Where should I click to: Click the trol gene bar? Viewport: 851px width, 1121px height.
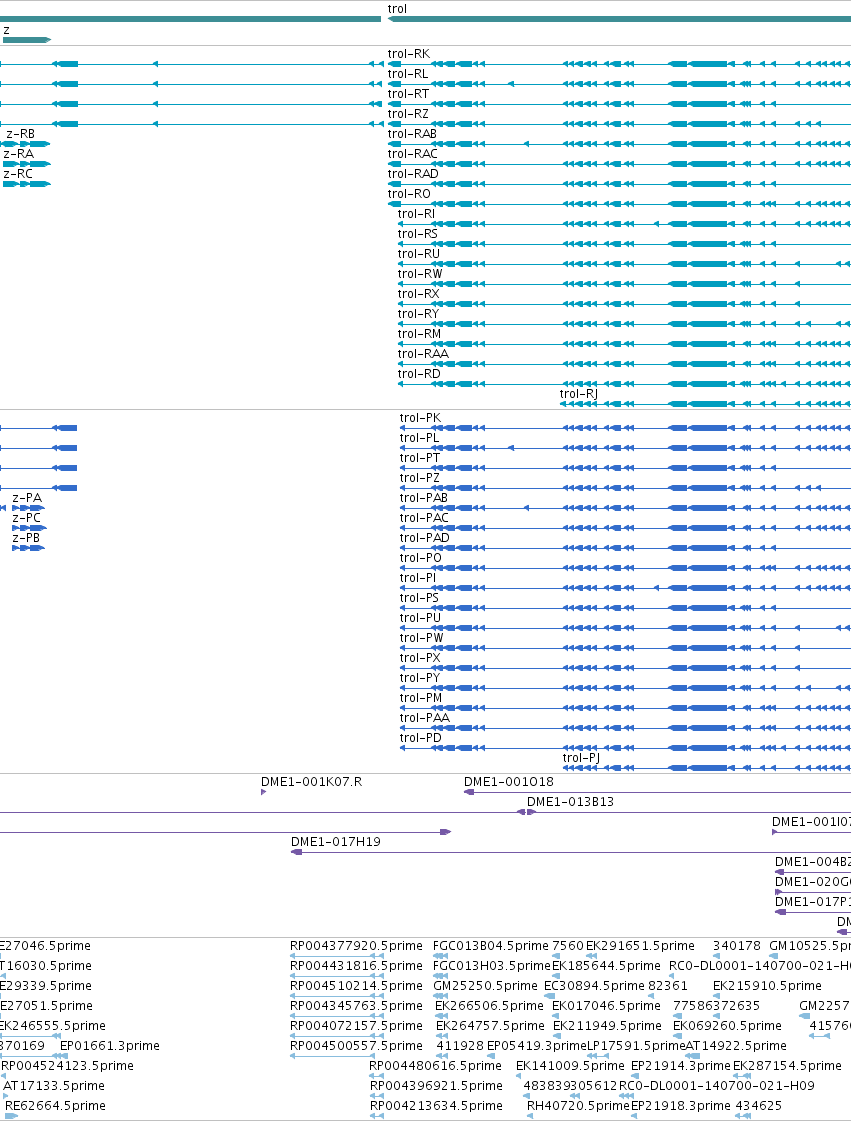(619, 19)
